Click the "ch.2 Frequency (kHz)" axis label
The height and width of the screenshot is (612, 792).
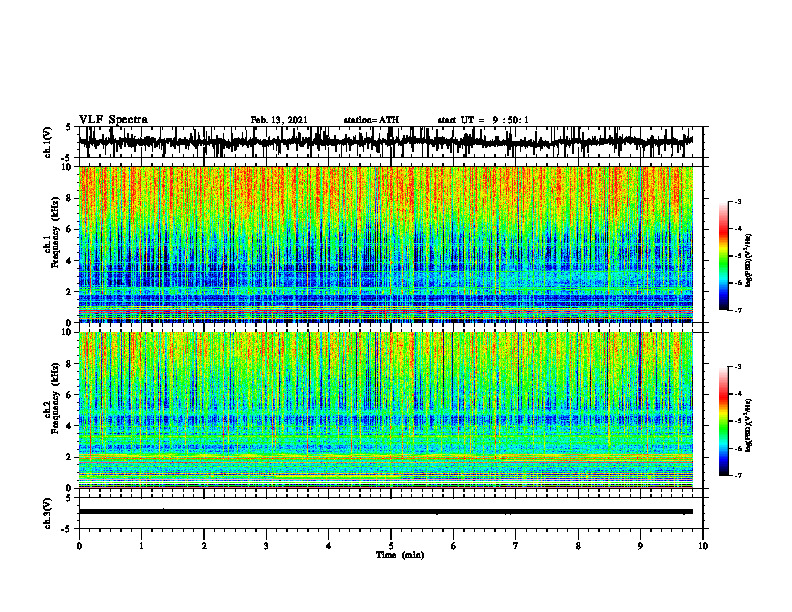point(51,398)
